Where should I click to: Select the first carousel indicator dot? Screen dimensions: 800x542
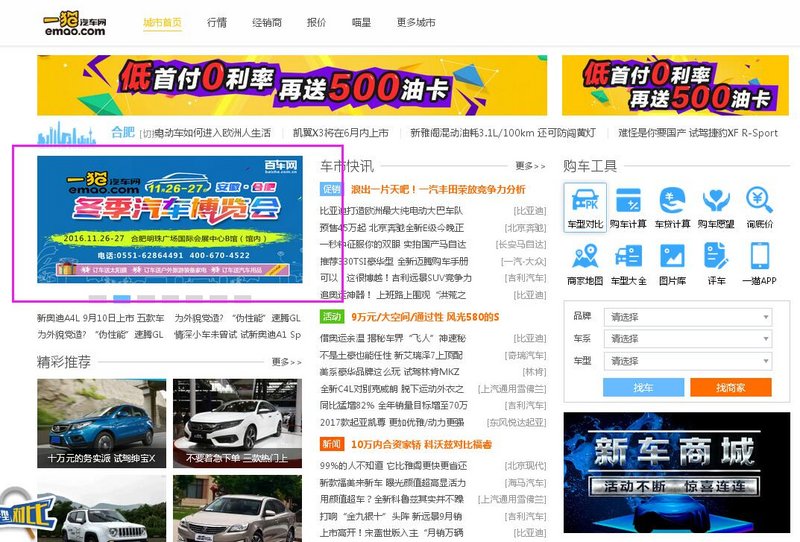pos(97,298)
